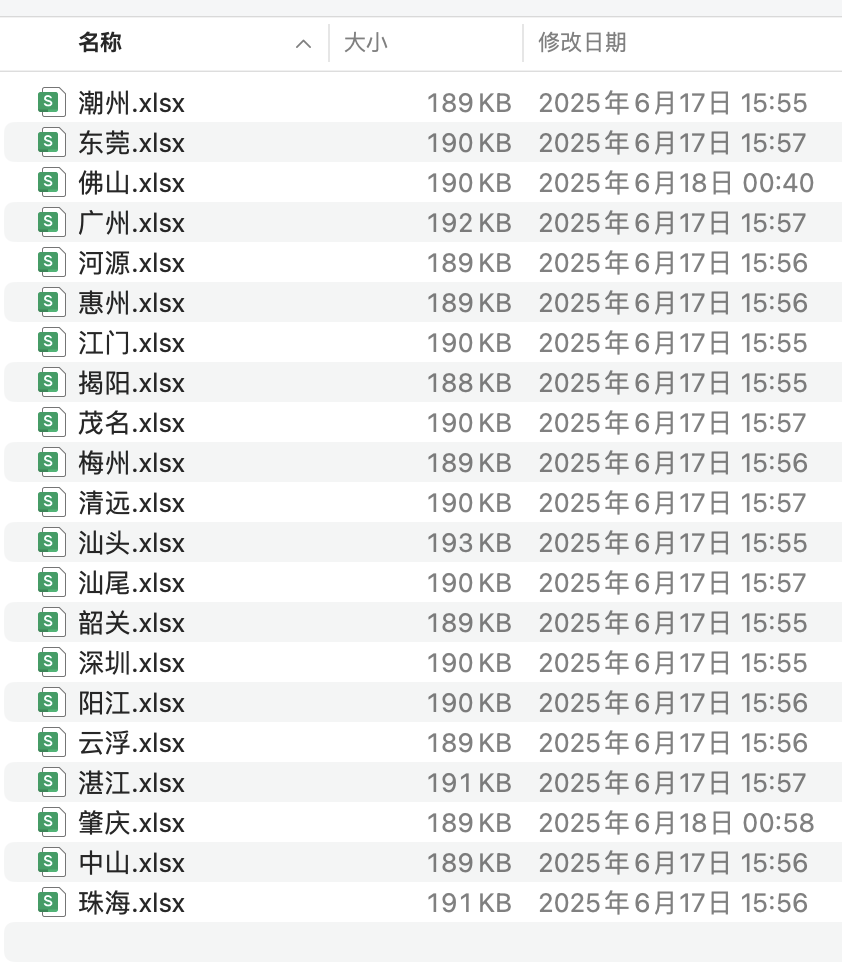Select the file named 东莞.xlsx
Screen dimensions: 842x966
click(x=131, y=143)
